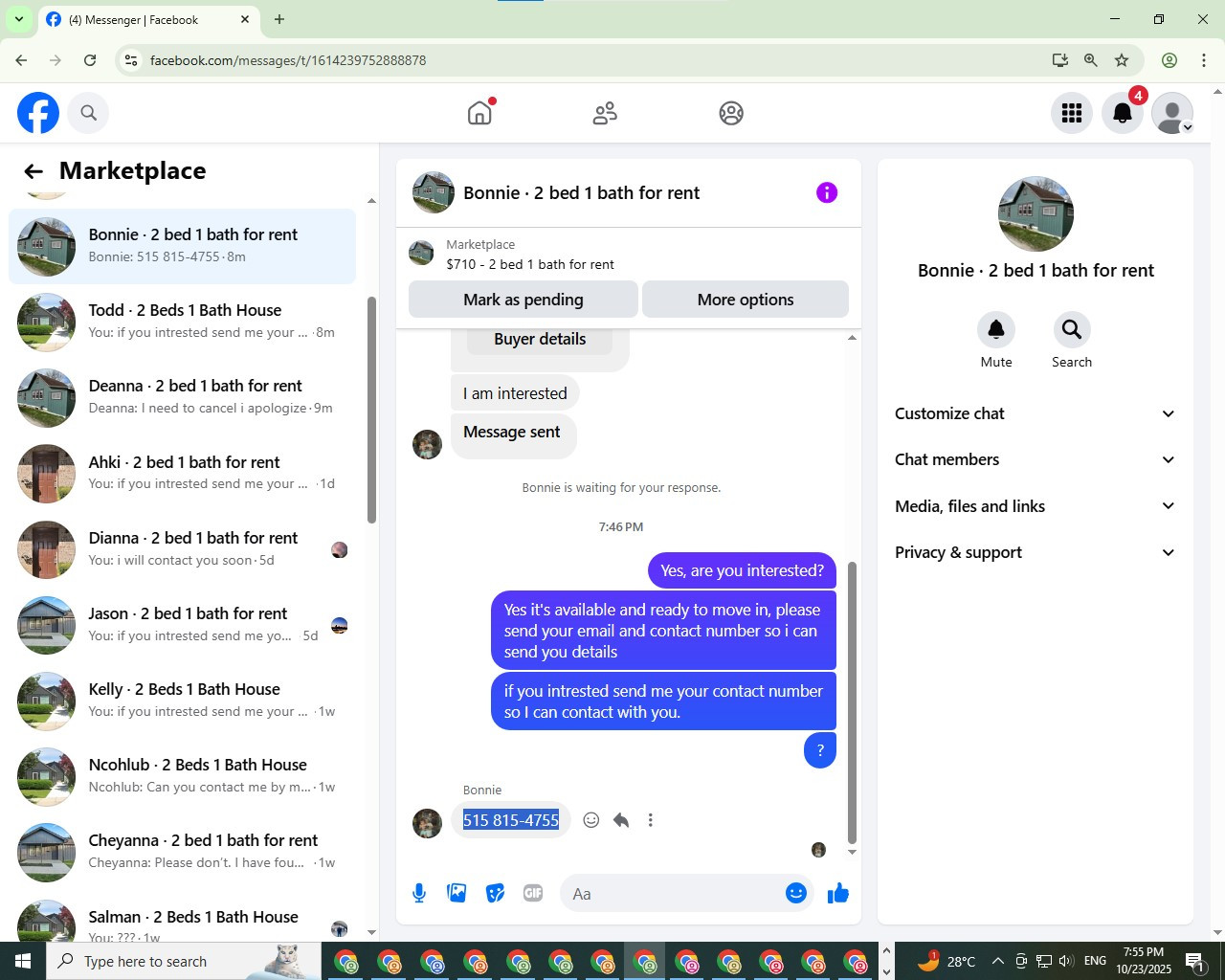This screenshot has height=980, width=1225.
Task: Expand the Customize chat section
Action: (1035, 413)
